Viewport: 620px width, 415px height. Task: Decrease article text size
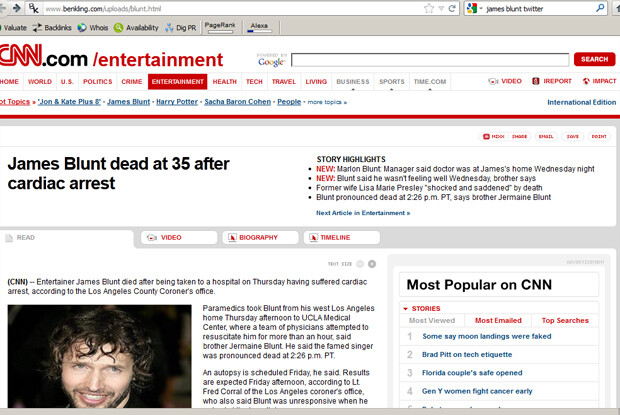click(360, 264)
